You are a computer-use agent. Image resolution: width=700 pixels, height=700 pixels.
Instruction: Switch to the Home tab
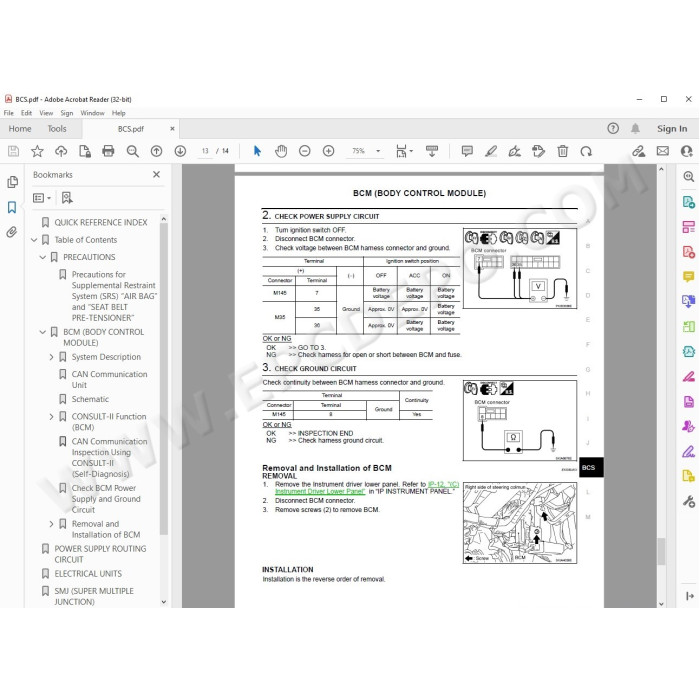click(x=20, y=129)
